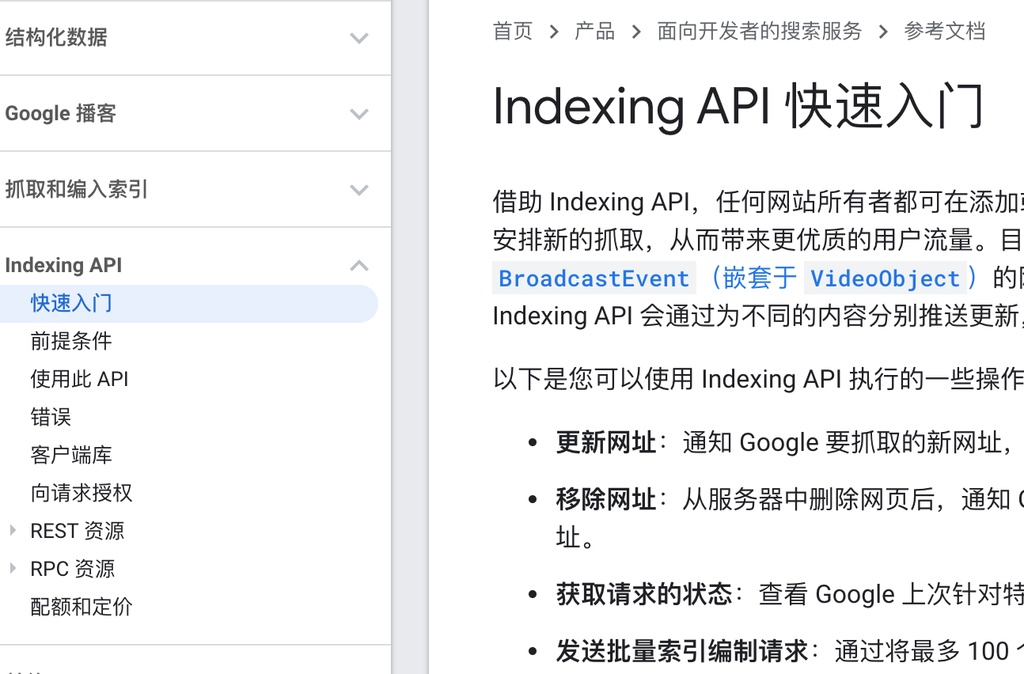Open the BroadcastEvent code link
This screenshot has height=674, width=1024.
(592, 277)
